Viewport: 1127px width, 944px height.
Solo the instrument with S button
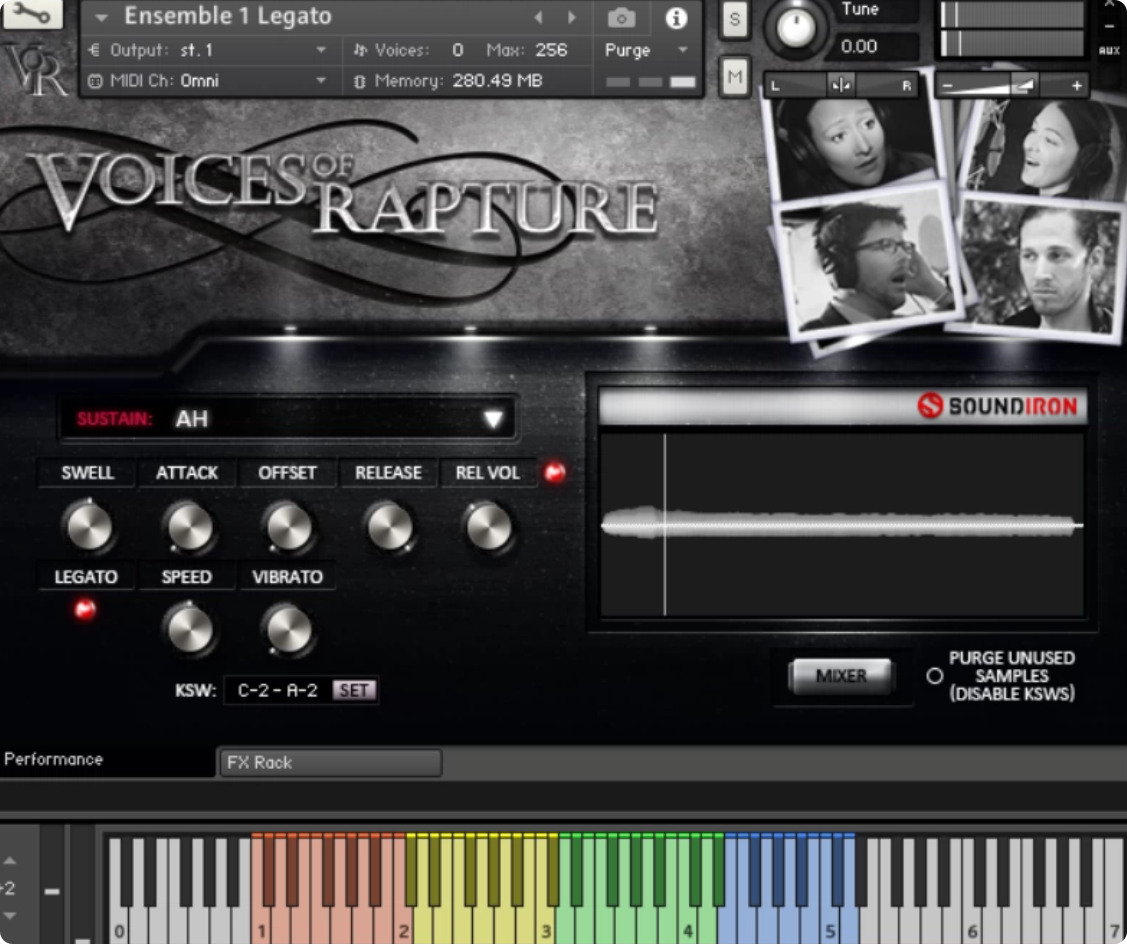[x=735, y=19]
